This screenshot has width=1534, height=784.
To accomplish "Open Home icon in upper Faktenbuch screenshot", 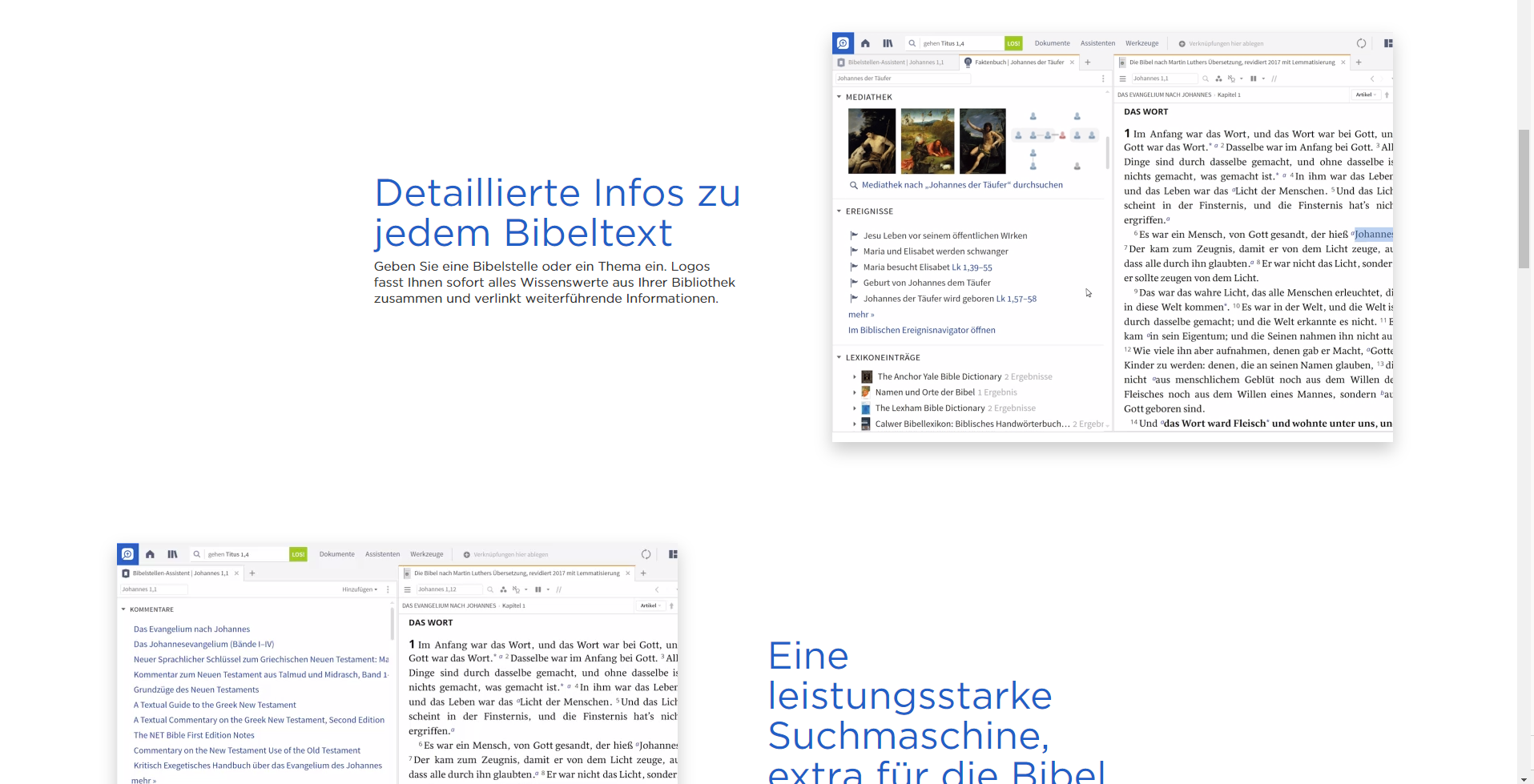I will click(865, 43).
